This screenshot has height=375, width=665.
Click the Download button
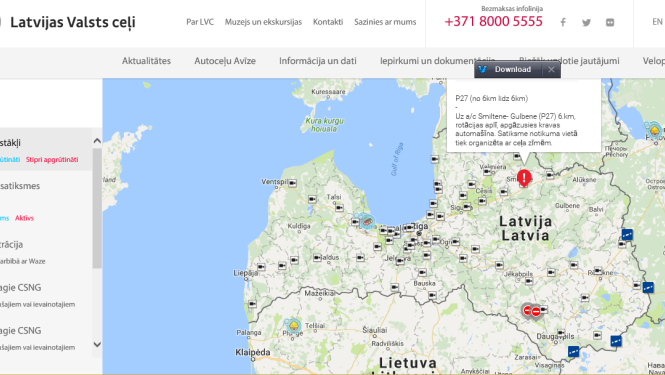tap(508, 70)
